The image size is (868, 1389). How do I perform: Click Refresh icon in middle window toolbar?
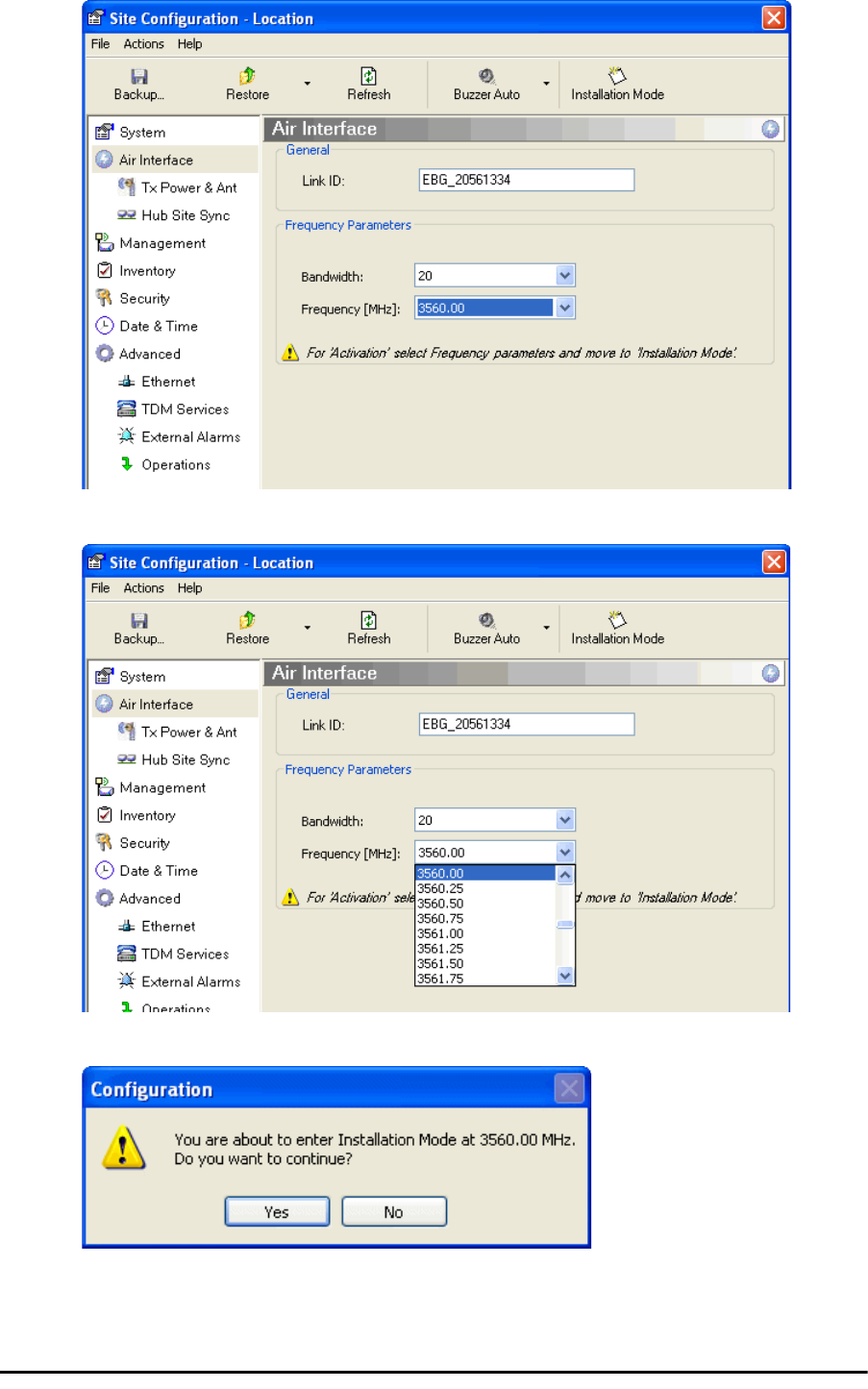pyautogui.click(x=368, y=620)
